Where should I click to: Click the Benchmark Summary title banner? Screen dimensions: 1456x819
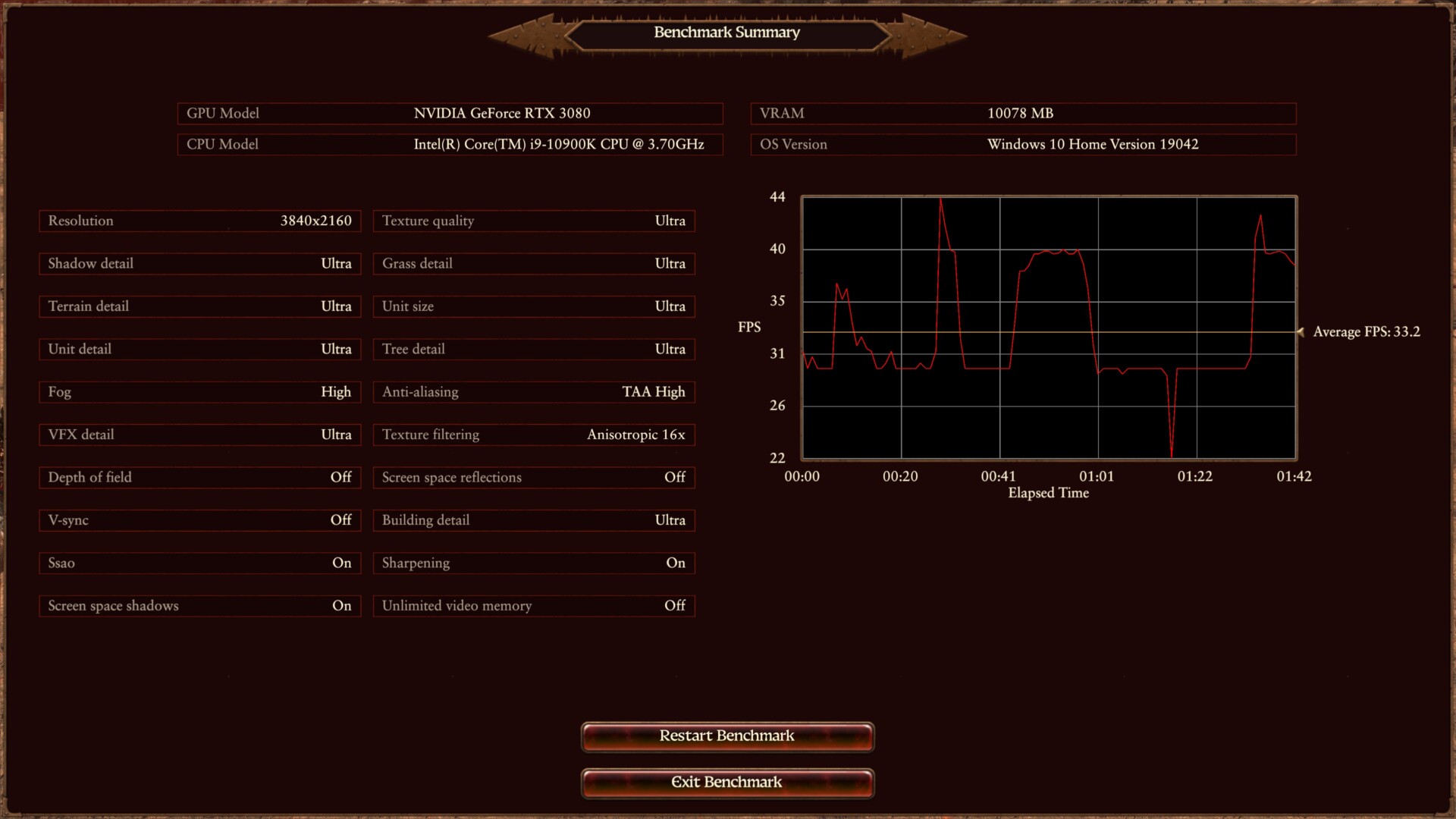pyautogui.click(x=726, y=33)
